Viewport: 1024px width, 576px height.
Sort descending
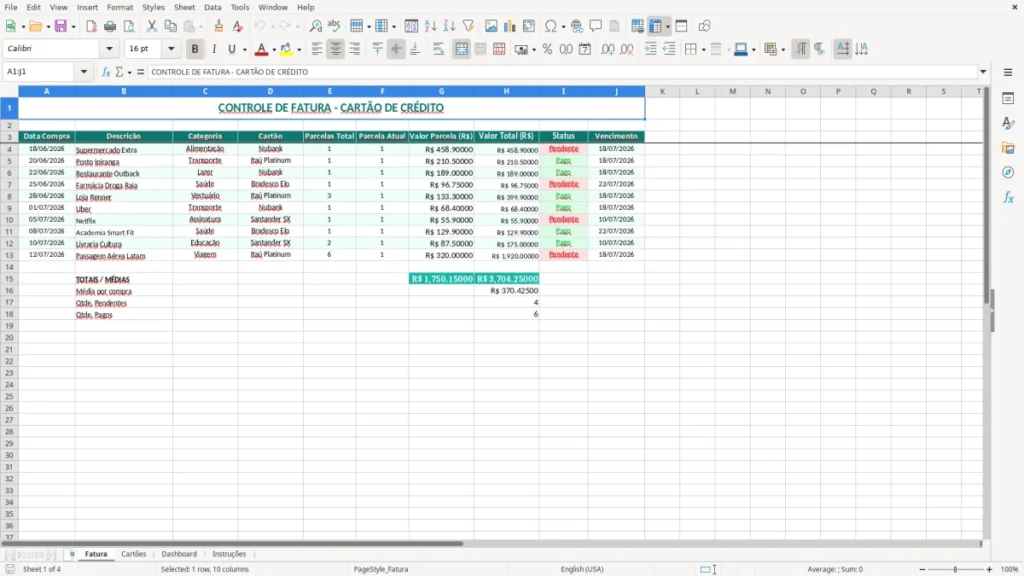[x=449, y=26]
